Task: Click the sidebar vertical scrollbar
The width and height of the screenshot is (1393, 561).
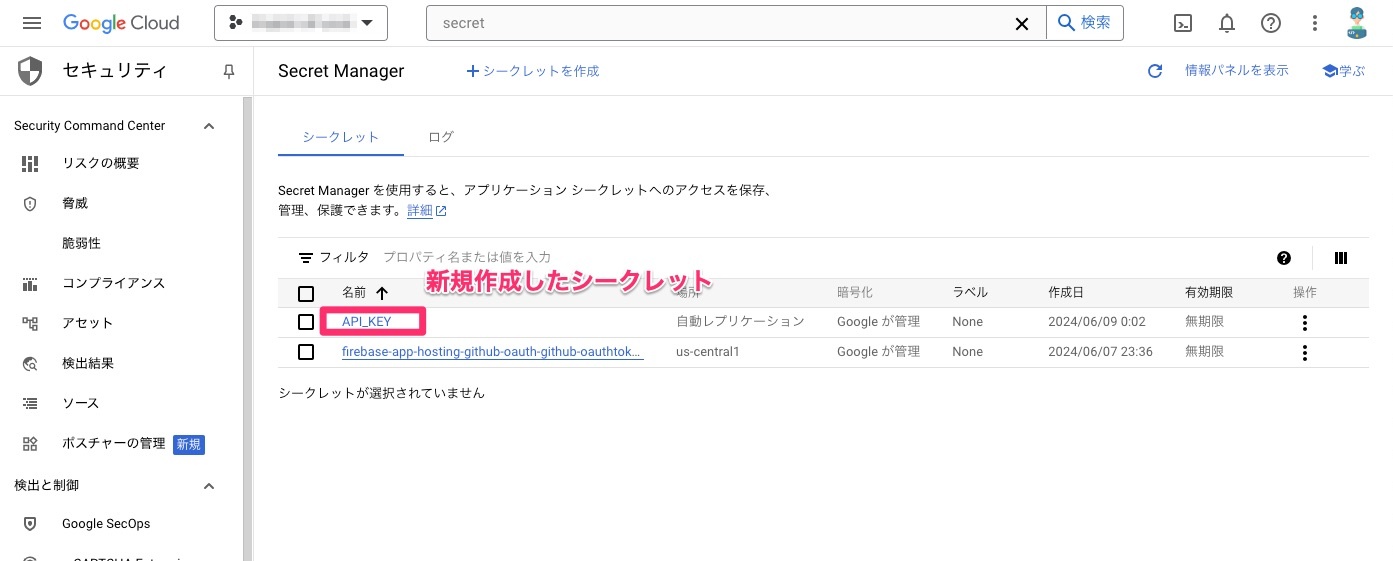Action: (247, 328)
